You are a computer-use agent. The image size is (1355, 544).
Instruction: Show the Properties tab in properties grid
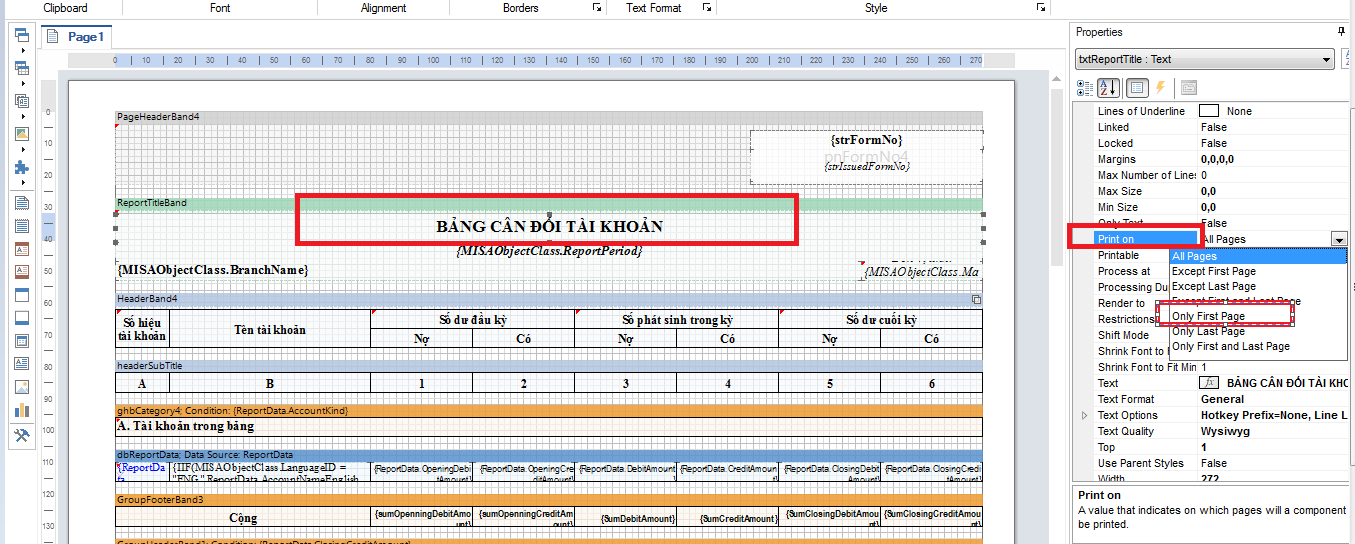(x=1137, y=87)
